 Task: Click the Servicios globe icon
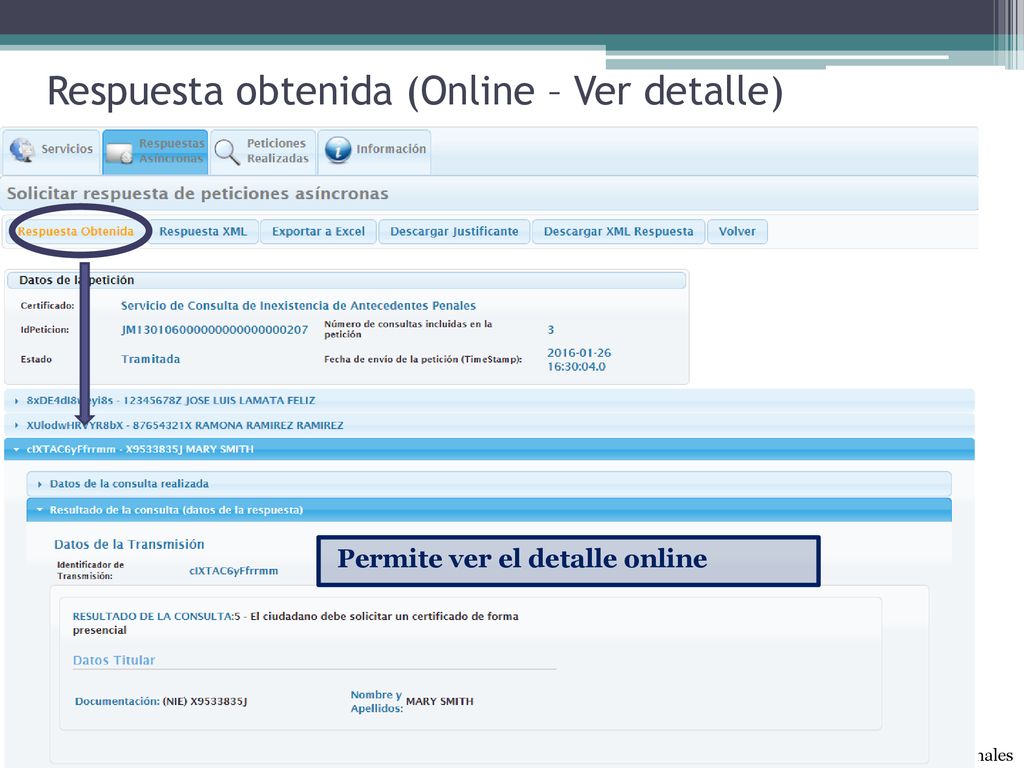click(22, 150)
